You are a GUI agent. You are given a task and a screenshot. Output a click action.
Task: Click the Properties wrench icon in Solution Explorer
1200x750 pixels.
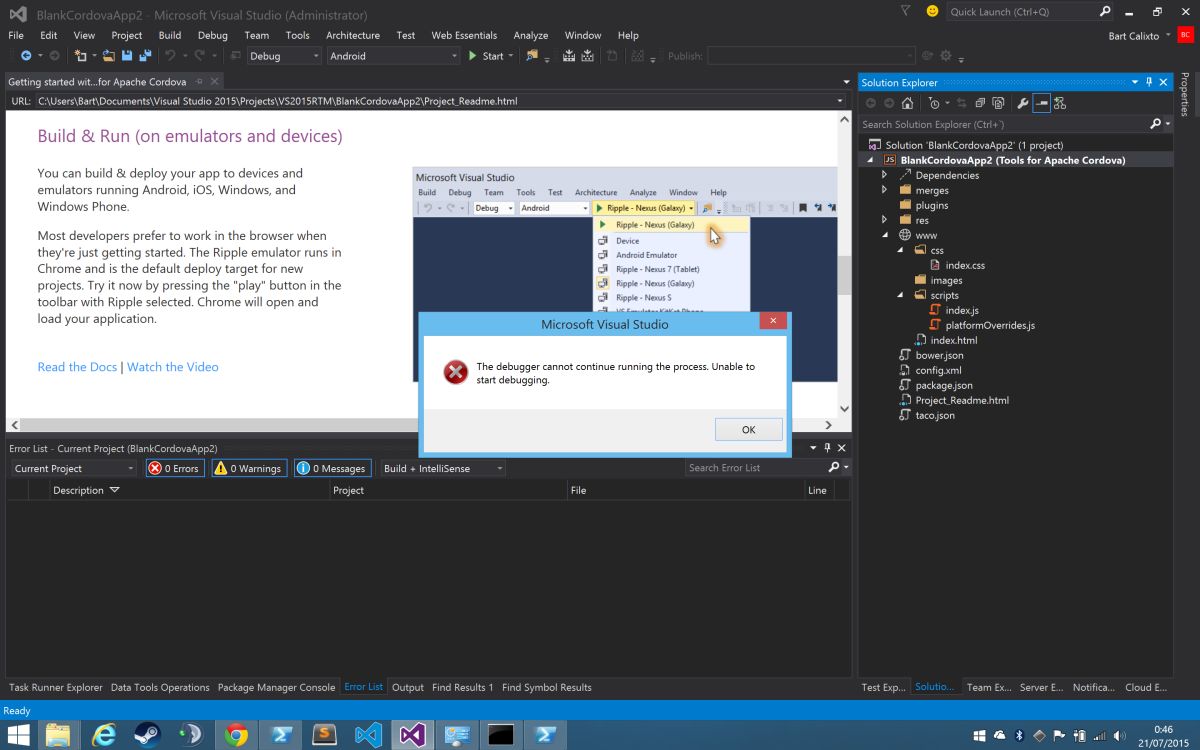coord(1022,103)
